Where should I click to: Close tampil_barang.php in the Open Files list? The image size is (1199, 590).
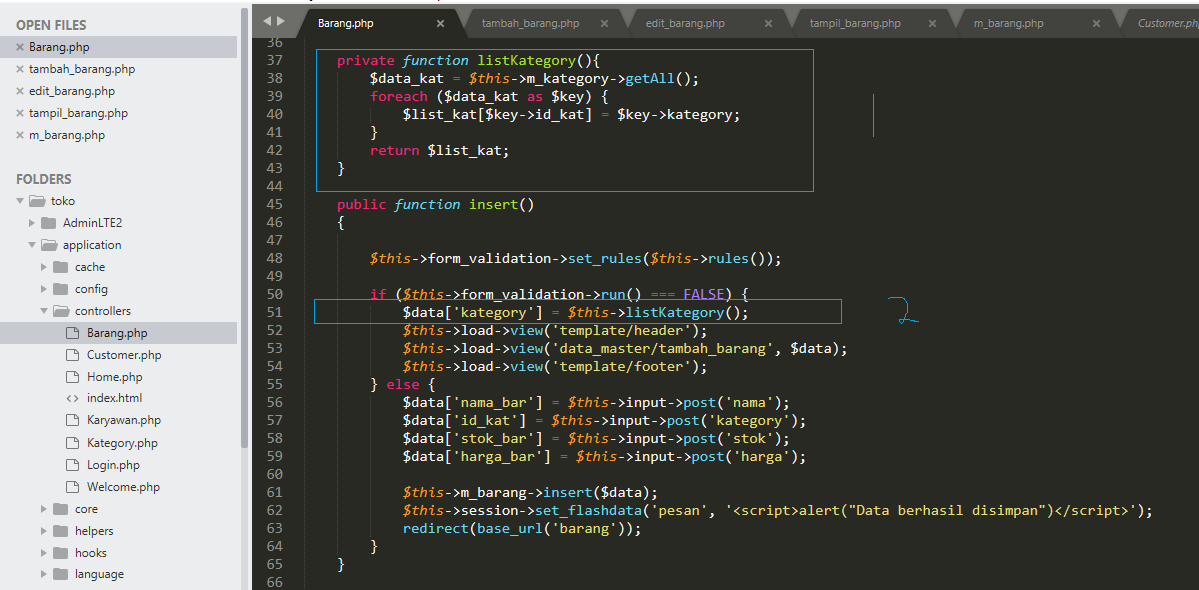21,114
